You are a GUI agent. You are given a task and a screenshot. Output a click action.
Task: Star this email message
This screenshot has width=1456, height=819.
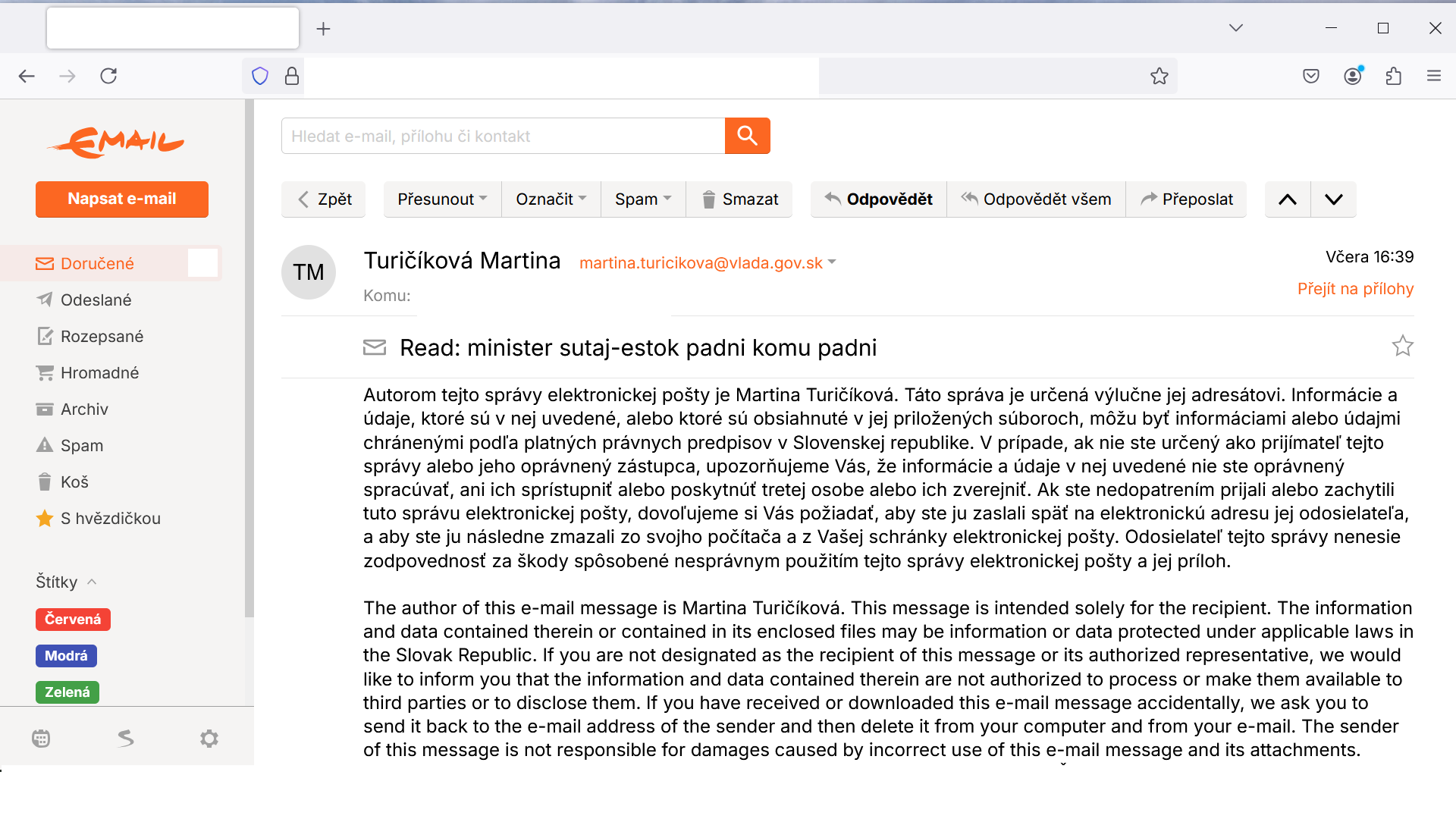[1402, 347]
